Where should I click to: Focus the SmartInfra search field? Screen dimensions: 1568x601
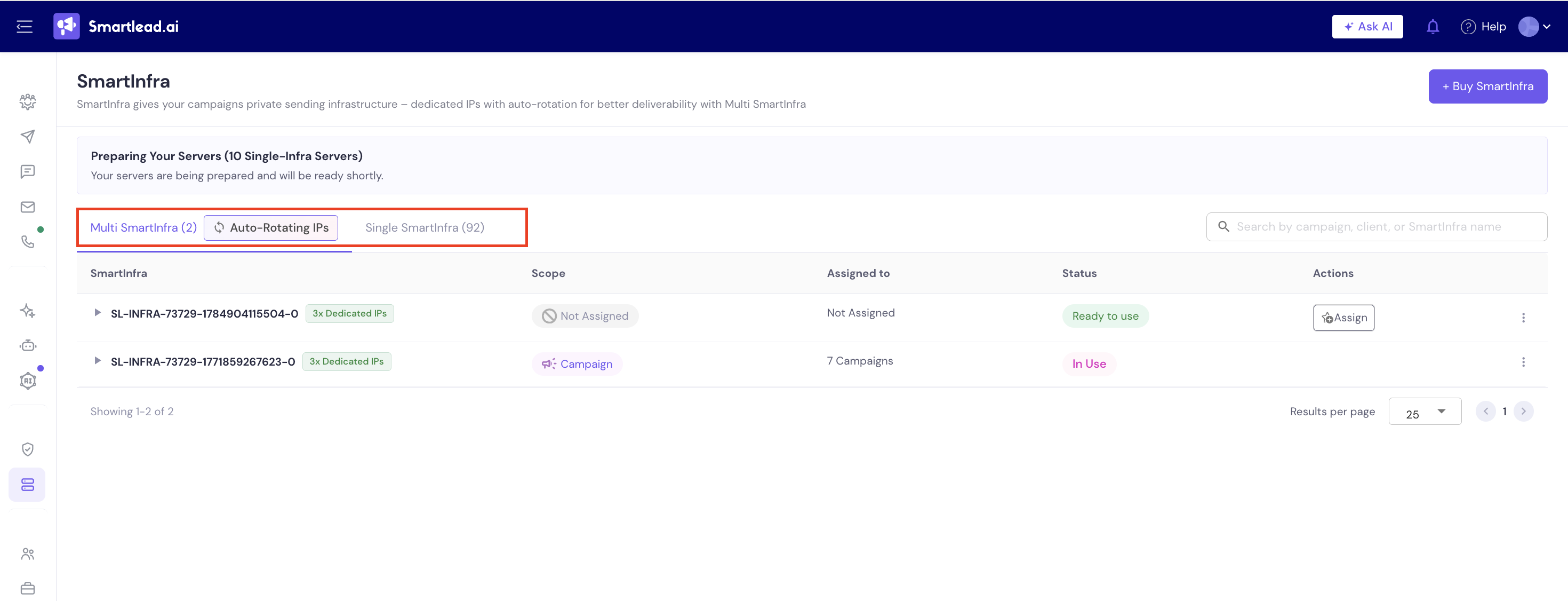point(1377,227)
